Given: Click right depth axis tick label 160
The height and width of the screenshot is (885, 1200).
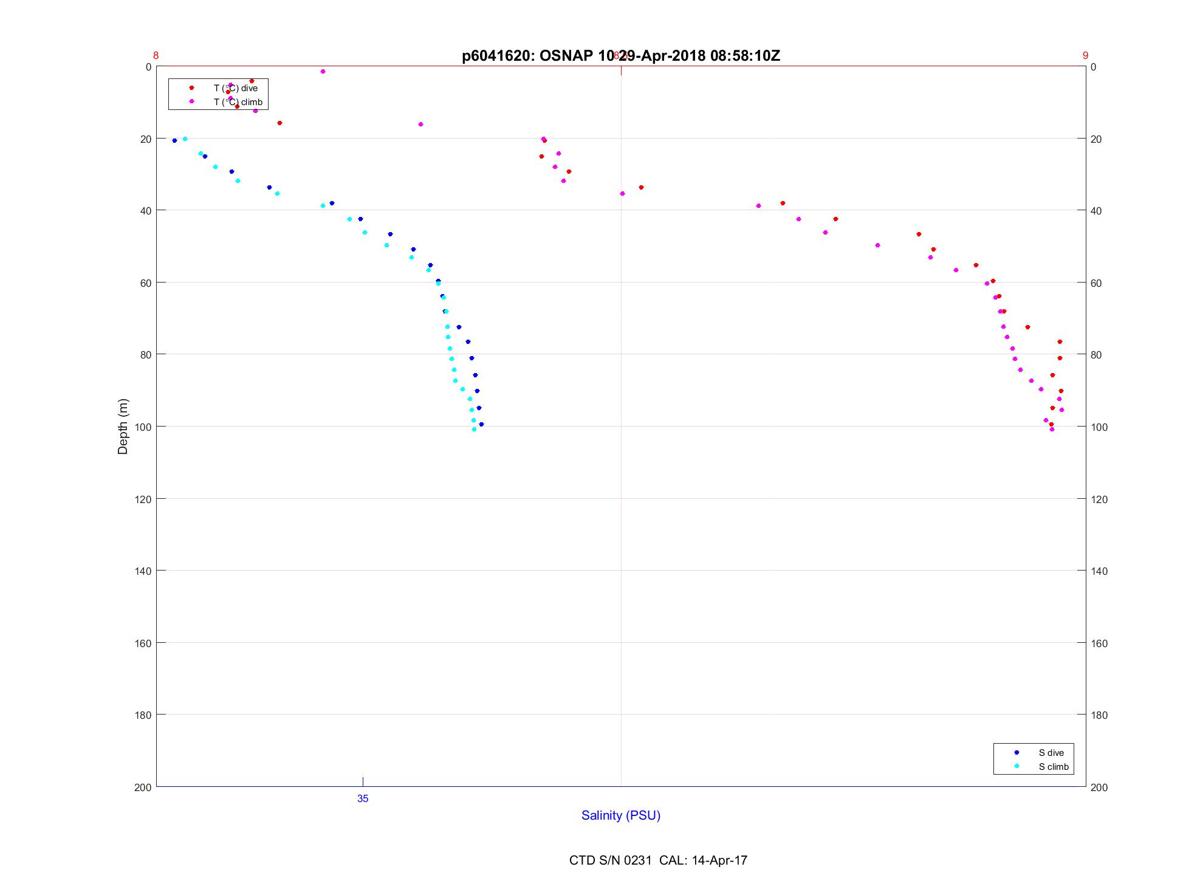Looking at the screenshot, I should pos(1100,643).
